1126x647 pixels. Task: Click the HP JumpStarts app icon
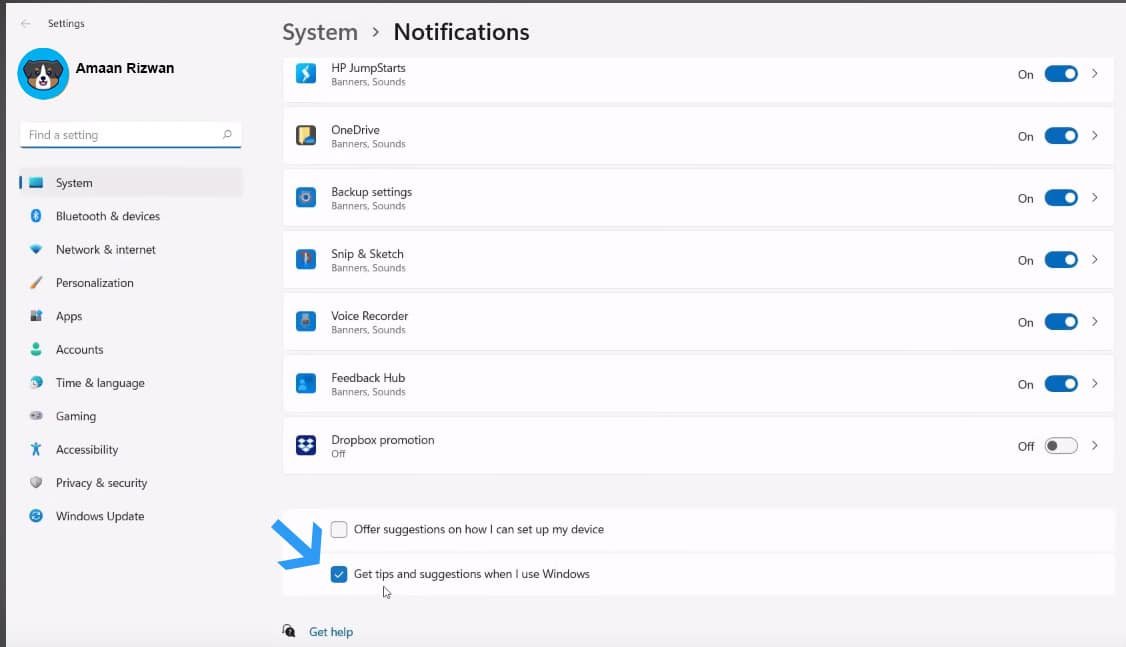305,73
